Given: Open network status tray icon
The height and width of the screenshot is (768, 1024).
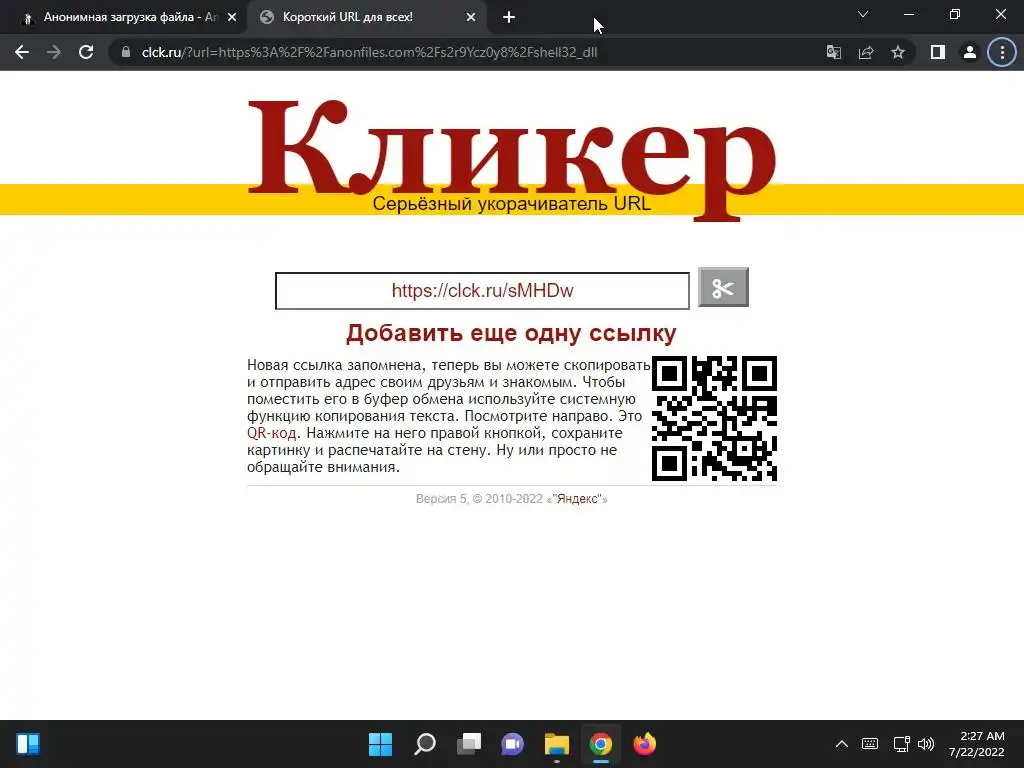Looking at the screenshot, I should coord(901,744).
